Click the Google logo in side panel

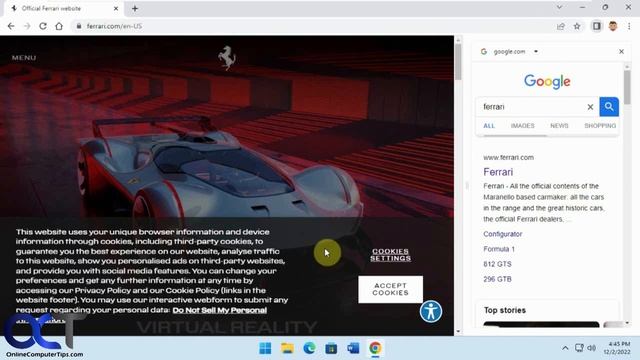547,82
